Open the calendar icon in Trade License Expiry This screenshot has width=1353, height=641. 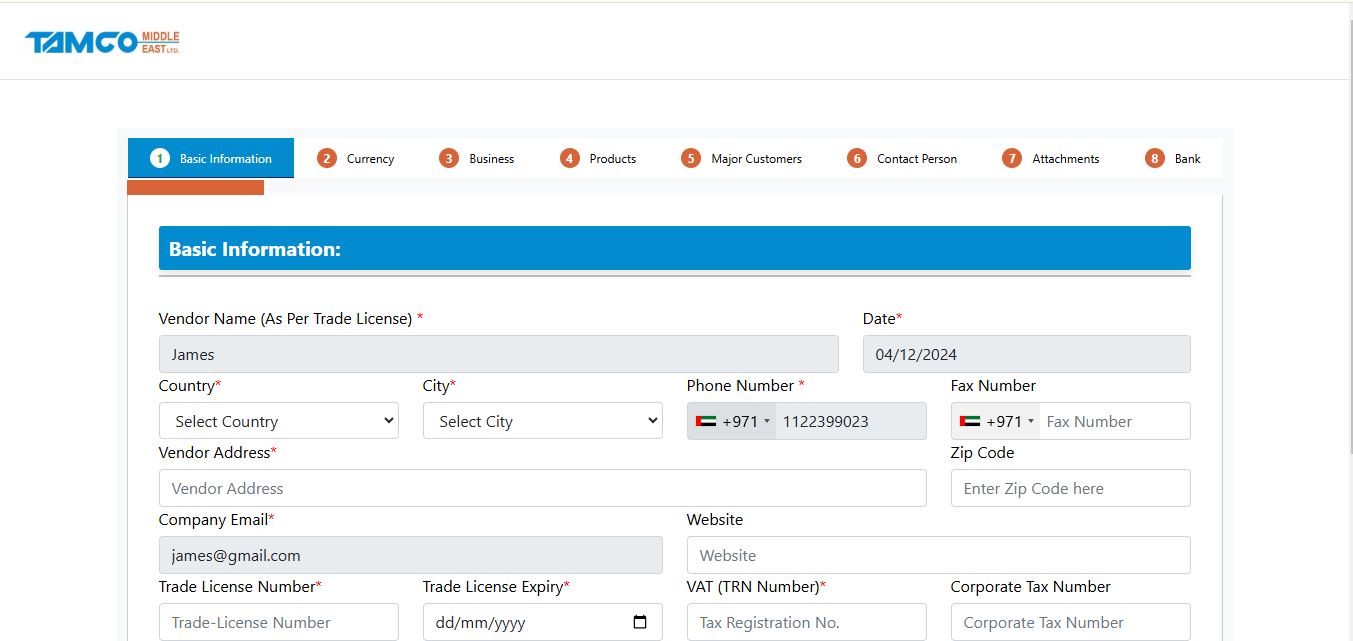[639, 622]
